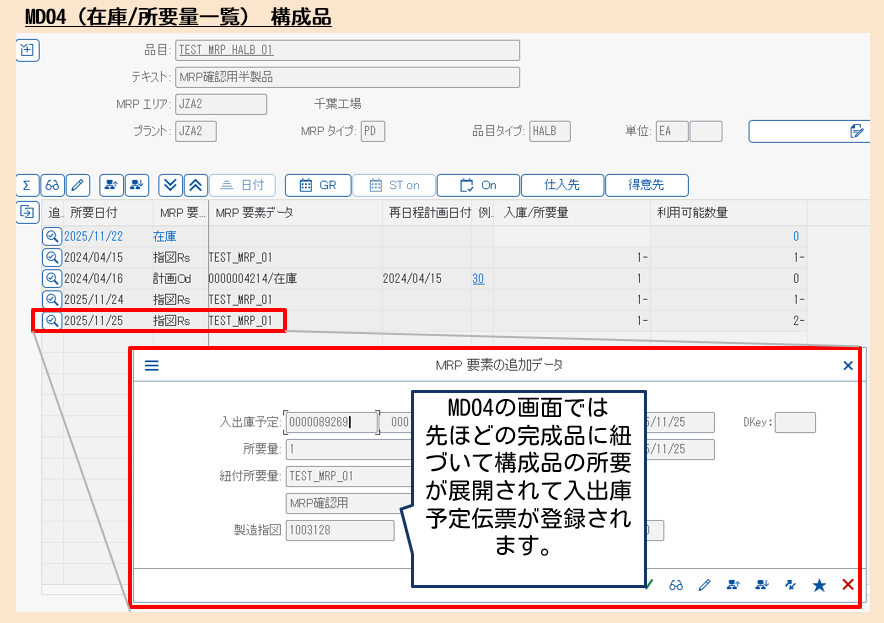884x623 pixels.
Task: Click the refresh arrows icon in the dialog footer
Action: [x=790, y=584]
